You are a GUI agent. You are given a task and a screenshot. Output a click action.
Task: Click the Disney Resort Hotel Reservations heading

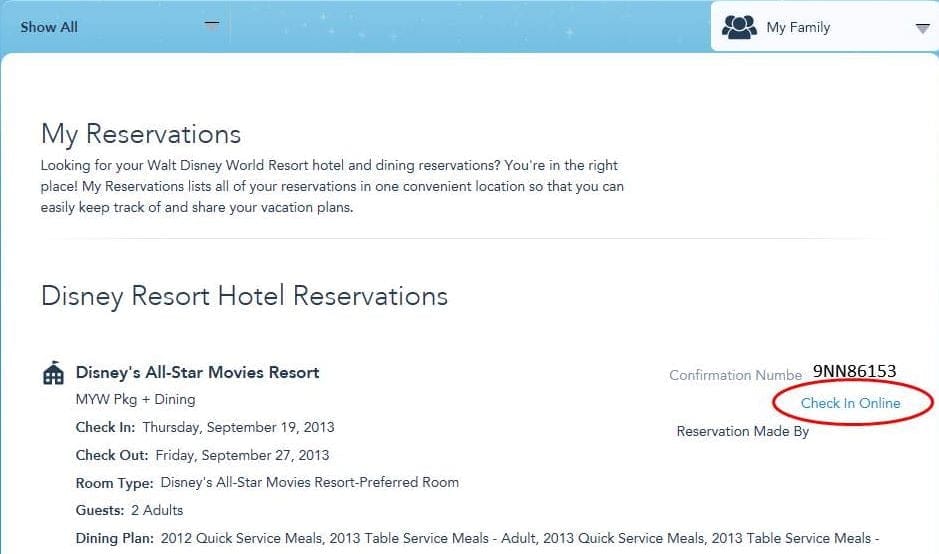tap(244, 296)
